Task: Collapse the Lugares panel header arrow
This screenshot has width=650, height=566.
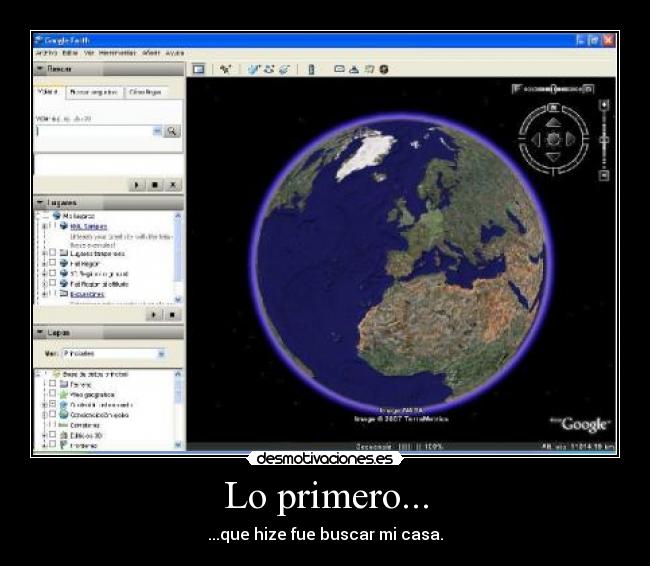Action: click(x=40, y=202)
